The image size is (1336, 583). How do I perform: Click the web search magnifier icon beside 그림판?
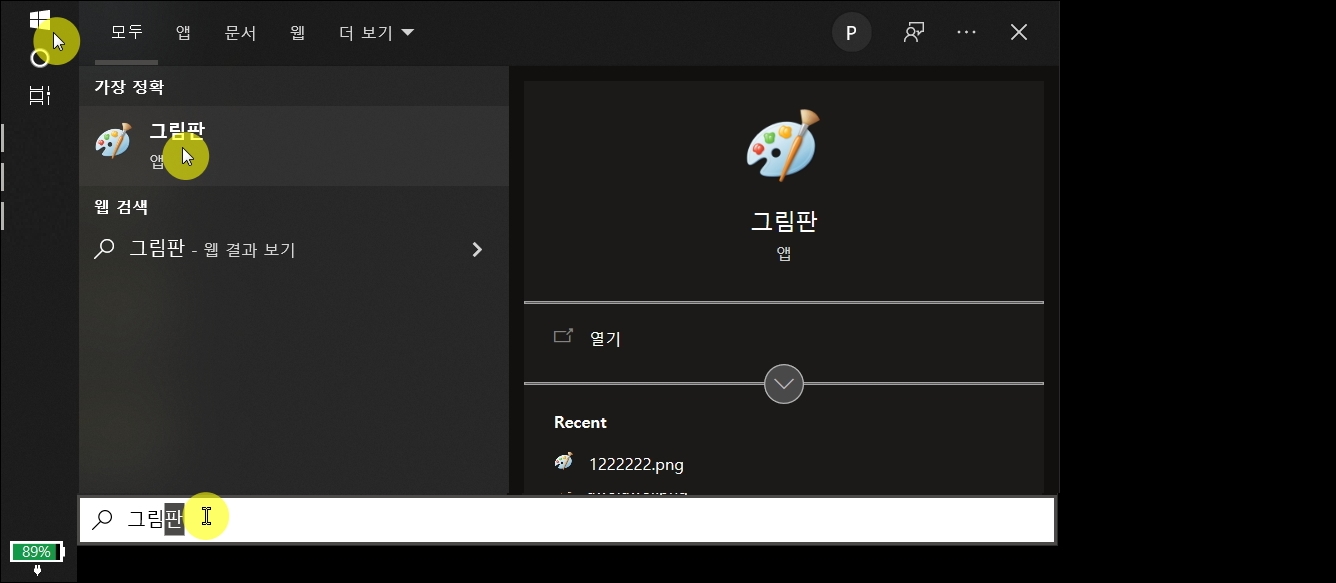tap(104, 249)
